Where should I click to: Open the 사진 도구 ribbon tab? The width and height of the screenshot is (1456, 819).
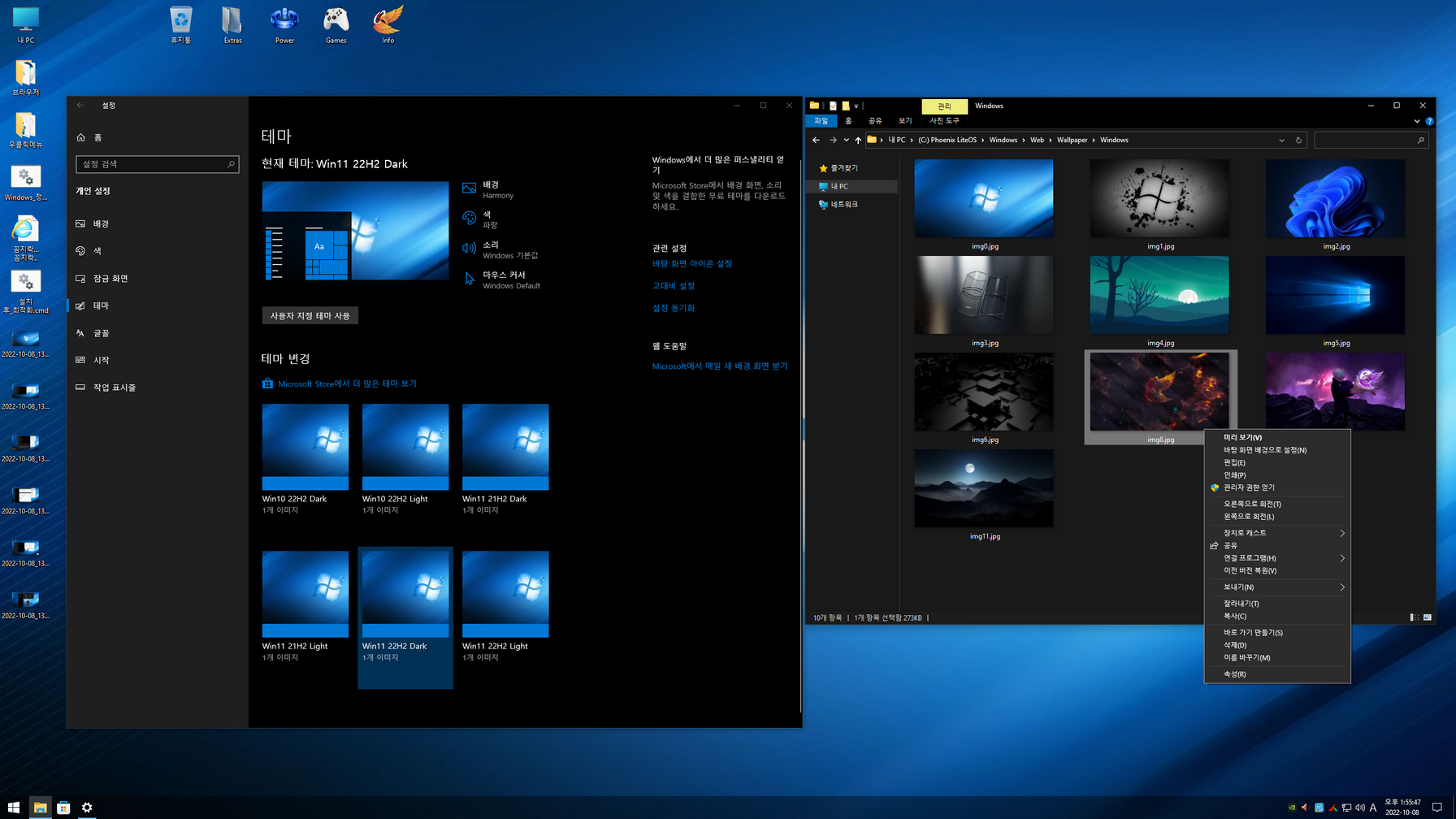pyautogui.click(x=944, y=121)
